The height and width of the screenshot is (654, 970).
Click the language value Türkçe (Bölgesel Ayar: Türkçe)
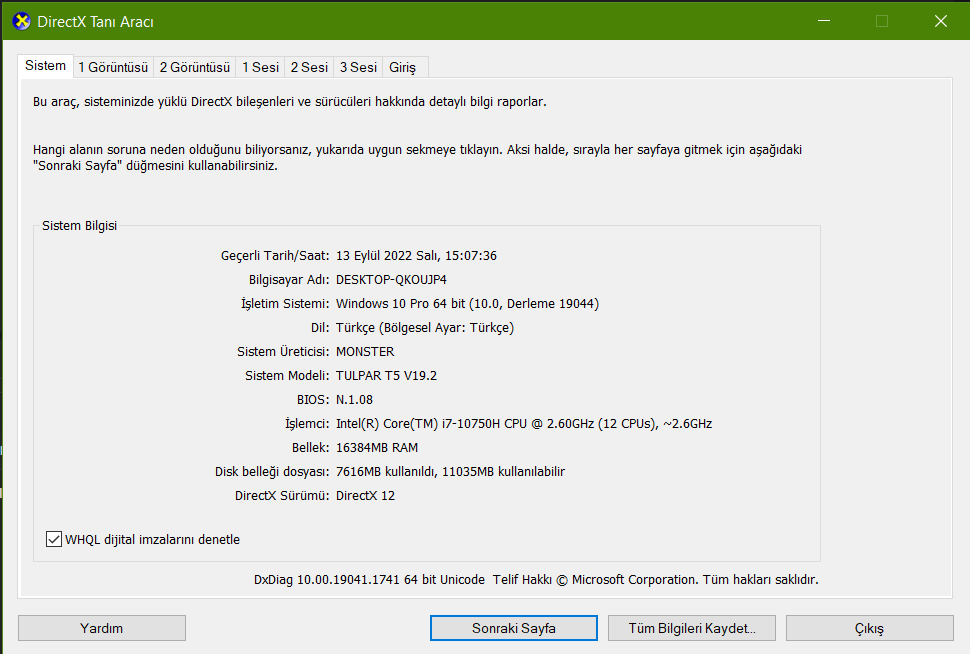tap(425, 328)
